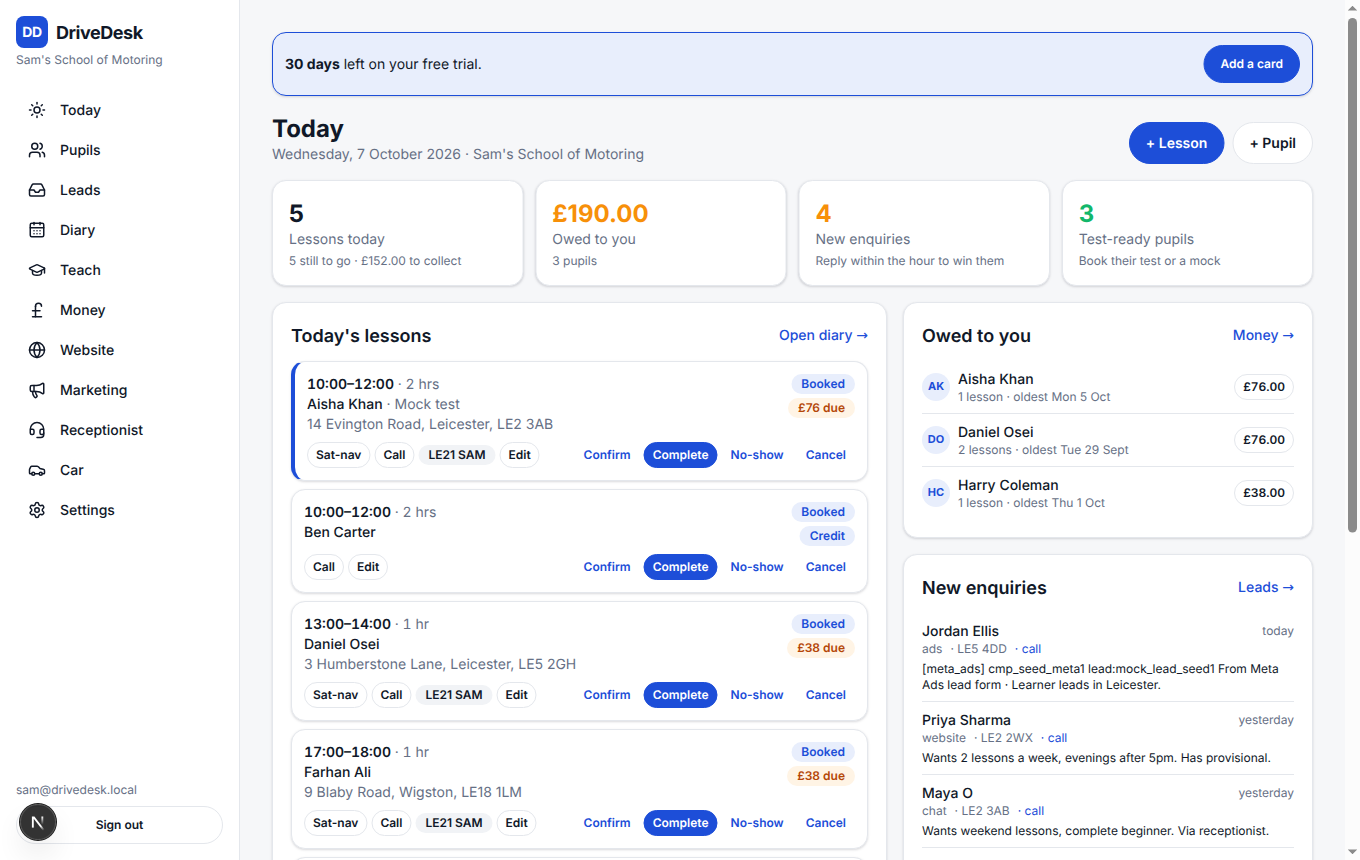
Task: Follow the Leads arrow link in New enquiries
Action: coord(1265,588)
